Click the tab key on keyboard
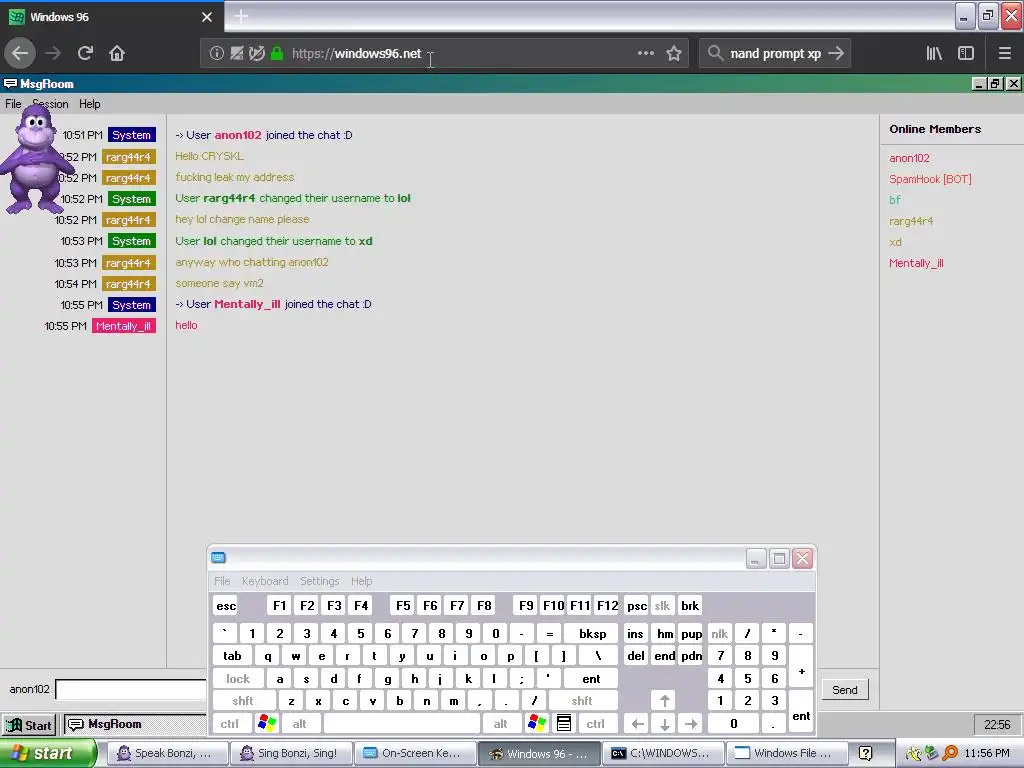1024x768 pixels. (232, 656)
